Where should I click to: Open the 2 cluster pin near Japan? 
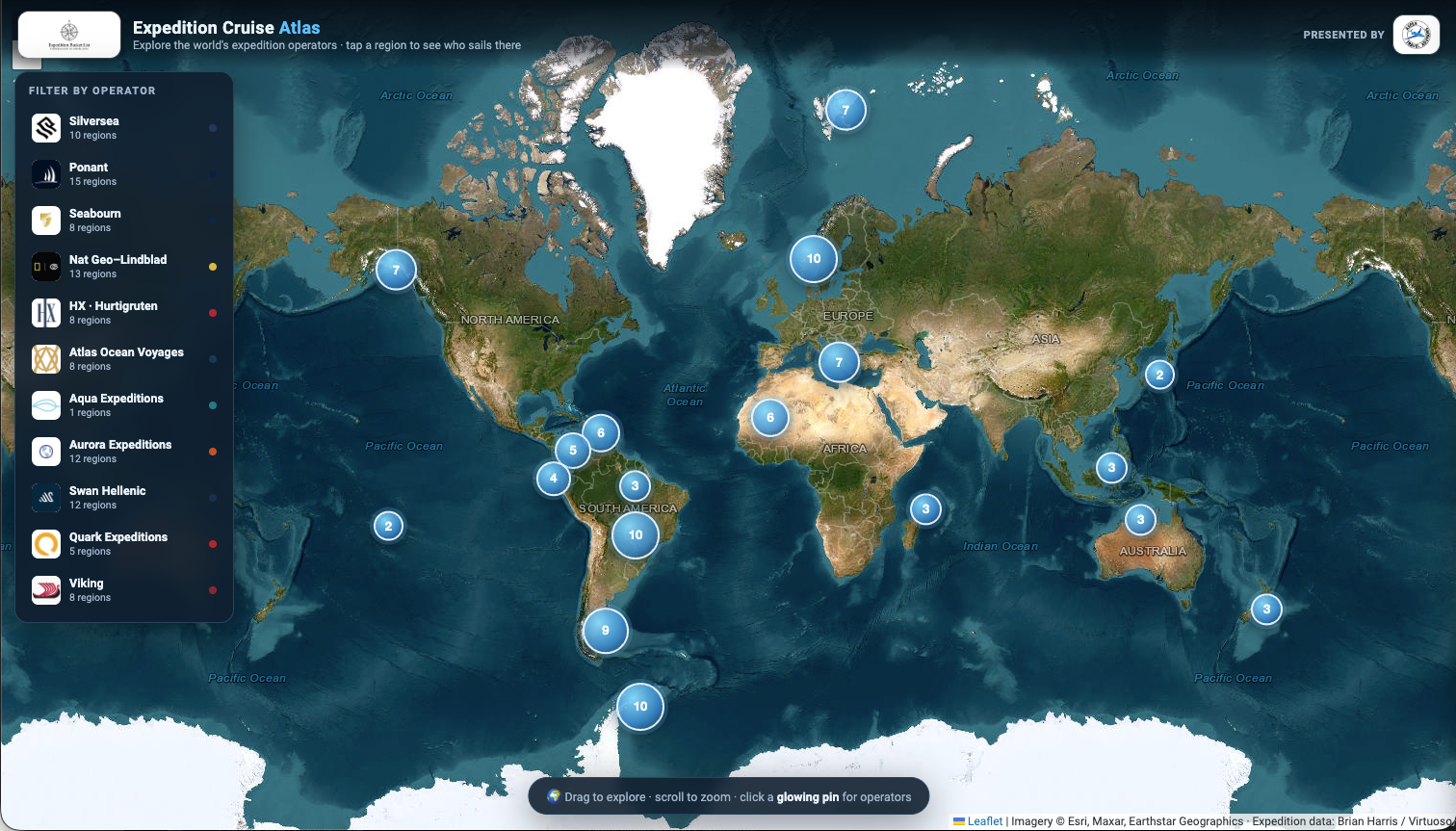pos(1159,375)
